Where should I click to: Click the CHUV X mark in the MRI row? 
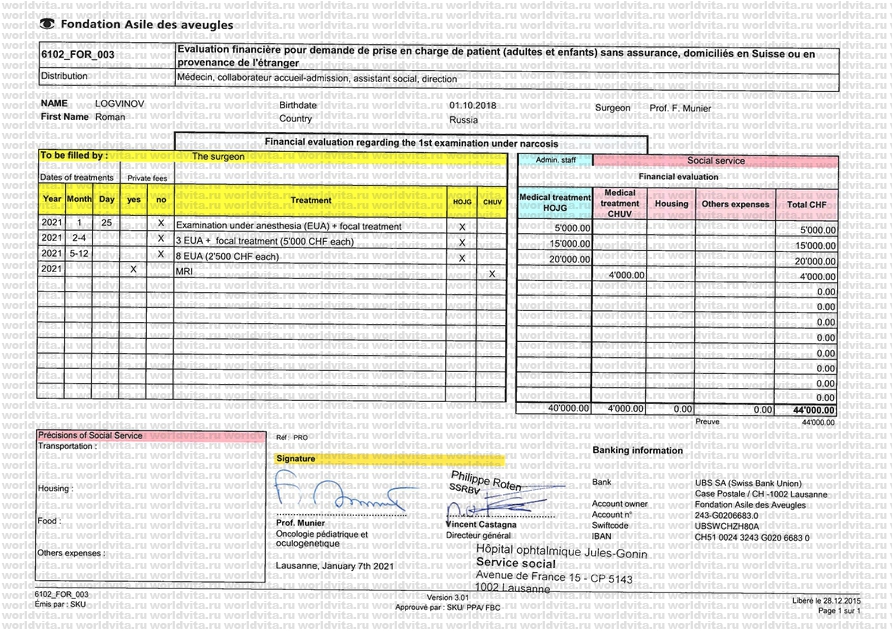point(492,274)
